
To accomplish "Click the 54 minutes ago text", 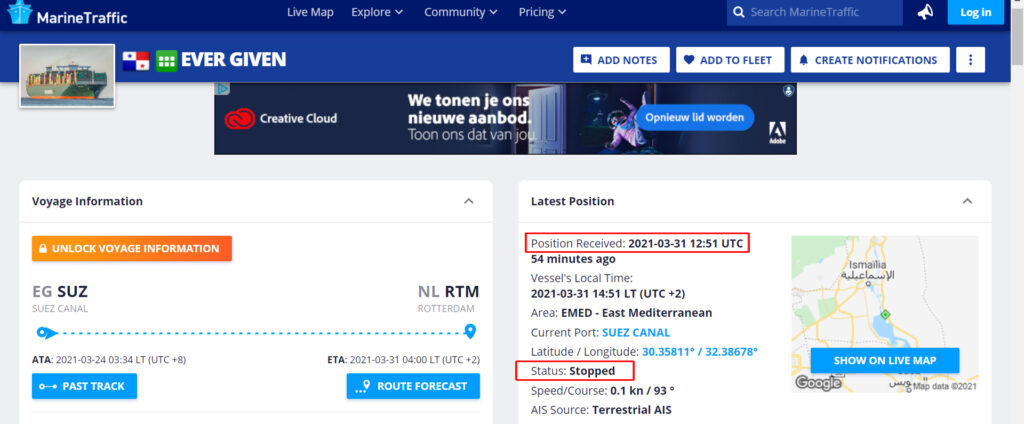I will [573, 259].
